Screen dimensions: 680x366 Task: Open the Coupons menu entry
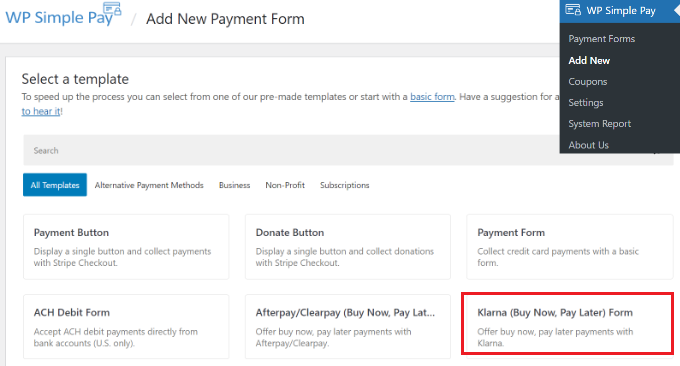click(x=588, y=82)
